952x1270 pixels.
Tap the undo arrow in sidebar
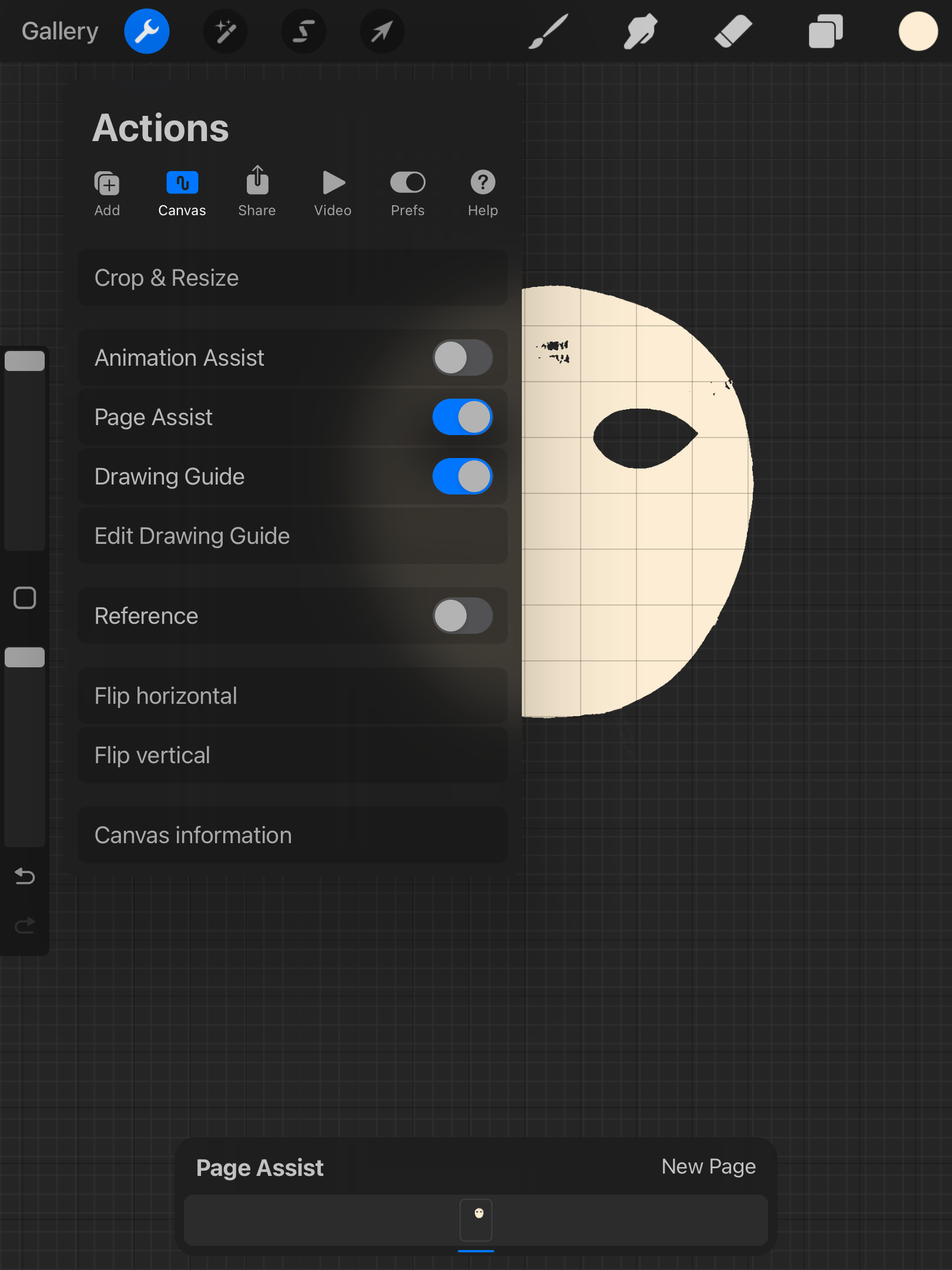coord(25,877)
